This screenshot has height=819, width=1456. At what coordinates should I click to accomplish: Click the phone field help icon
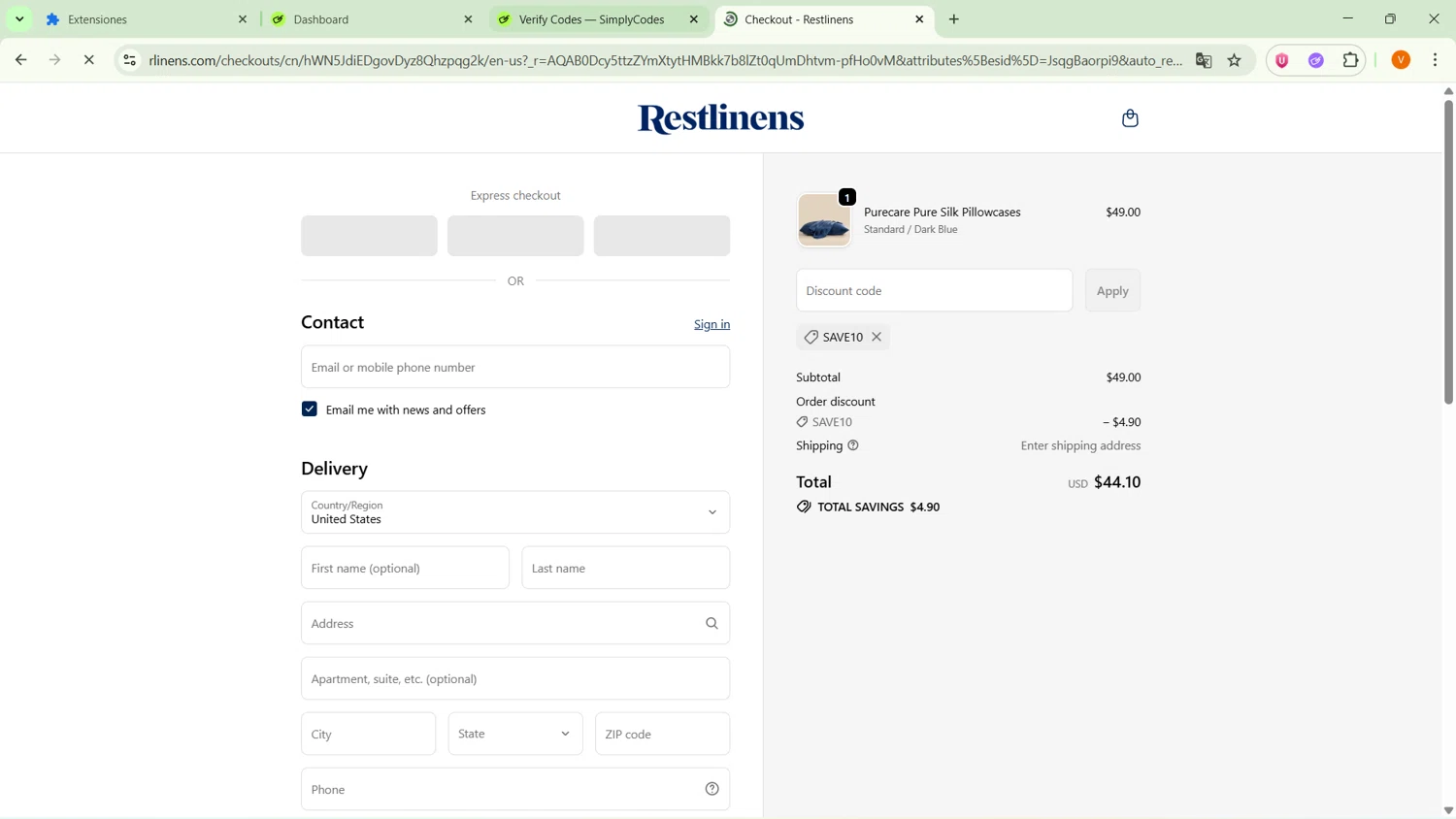(x=711, y=790)
